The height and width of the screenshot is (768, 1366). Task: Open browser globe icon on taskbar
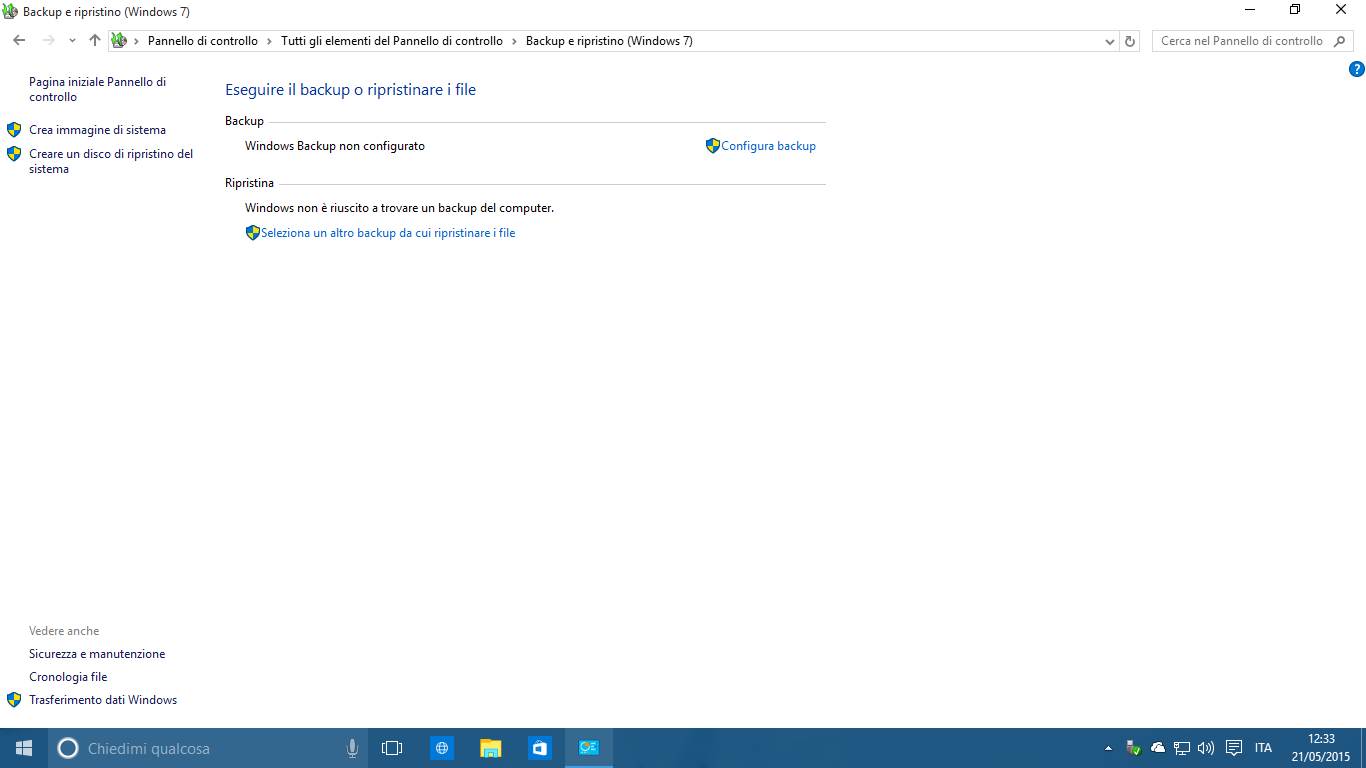(x=442, y=748)
